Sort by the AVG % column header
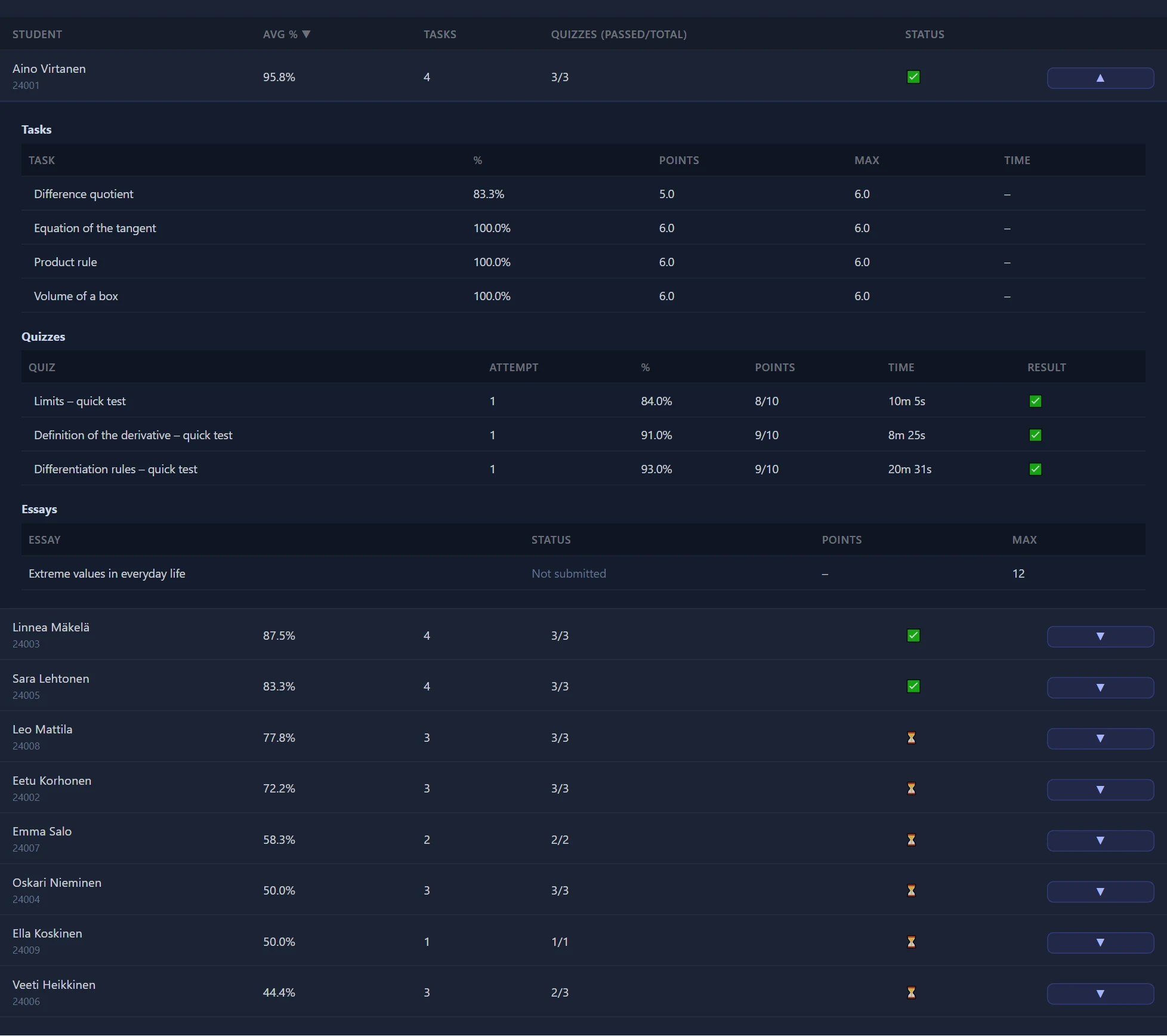Screen dimensions: 1167x1036 286,34
